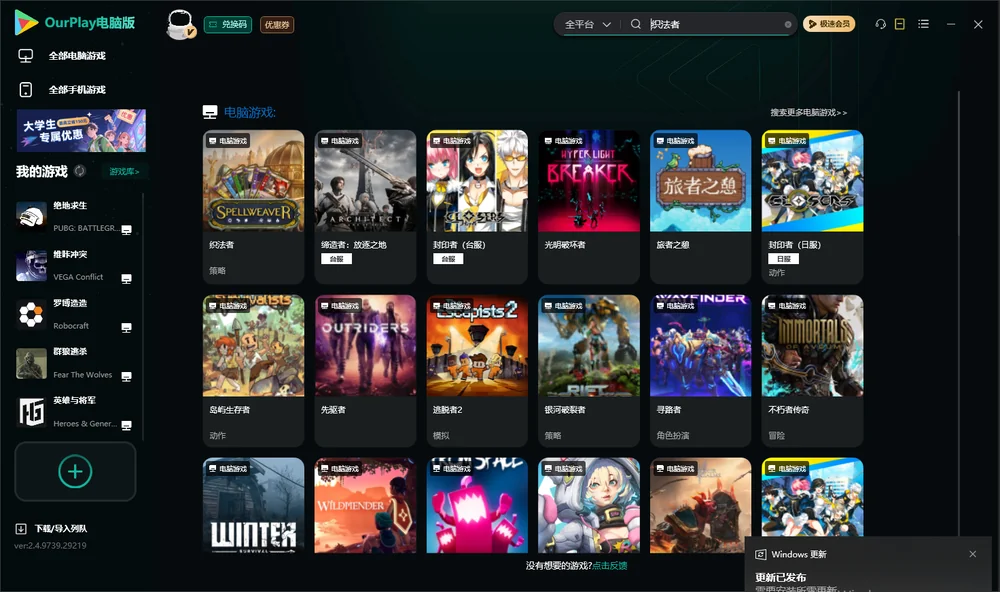Screen dimensions: 1000x592
Task: Open the customer service headset icon
Action: tap(880, 24)
